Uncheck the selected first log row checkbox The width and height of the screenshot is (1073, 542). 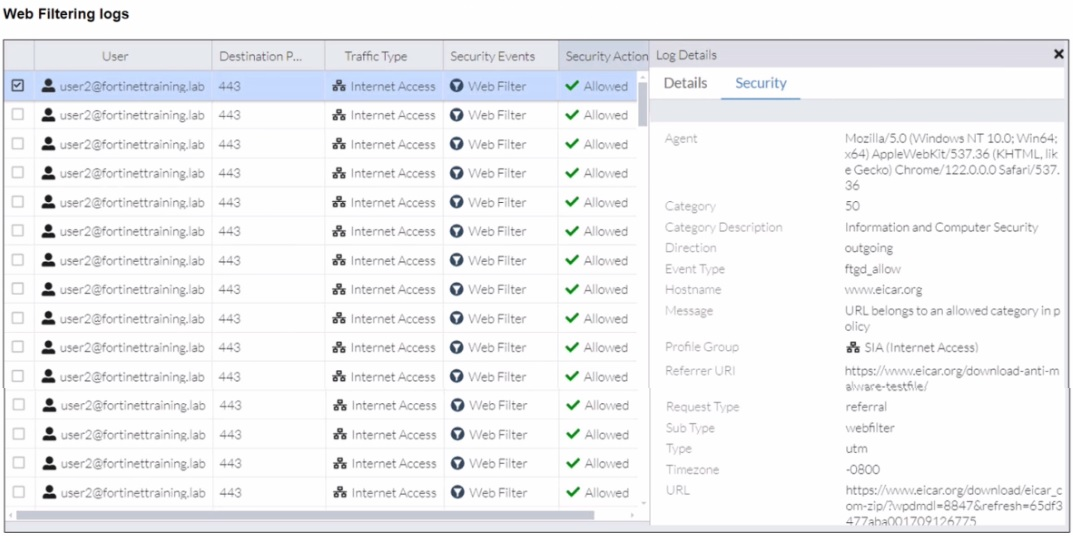tap(18, 86)
